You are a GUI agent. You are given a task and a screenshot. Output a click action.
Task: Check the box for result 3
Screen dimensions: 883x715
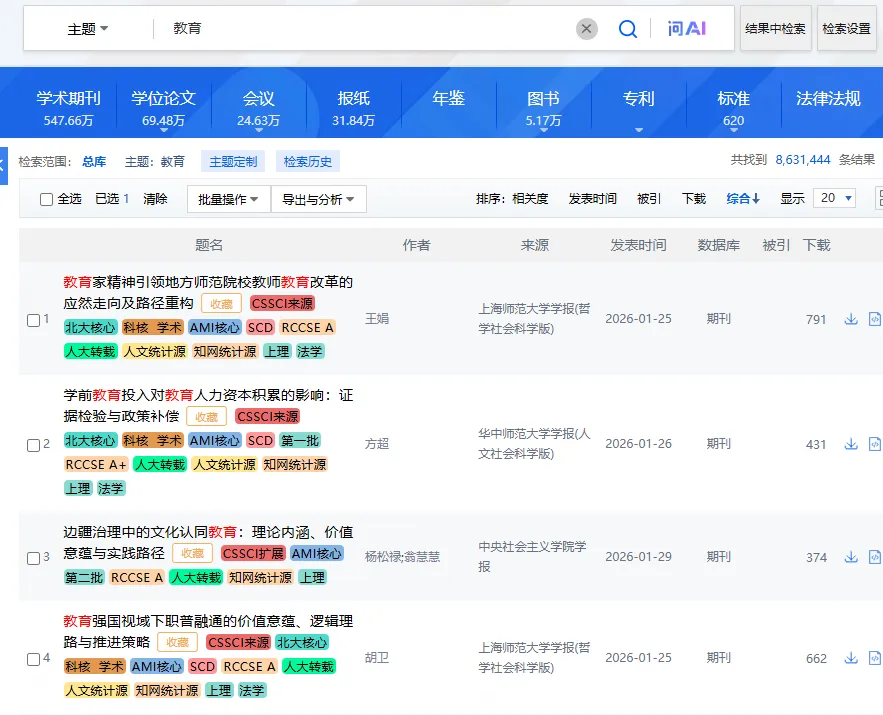[x=33, y=558]
